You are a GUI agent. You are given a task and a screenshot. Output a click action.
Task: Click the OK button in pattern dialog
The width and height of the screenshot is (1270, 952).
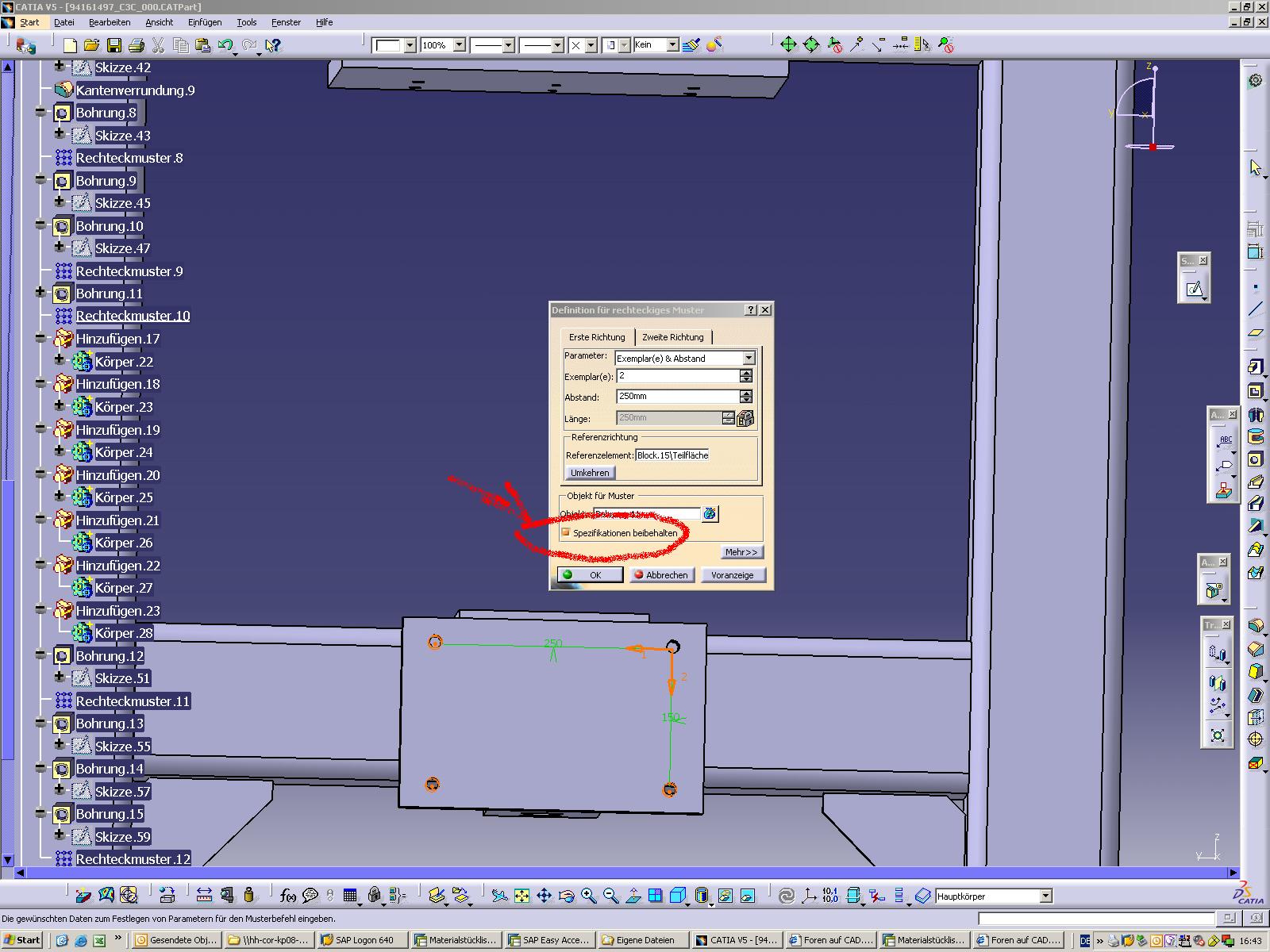point(589,575)
